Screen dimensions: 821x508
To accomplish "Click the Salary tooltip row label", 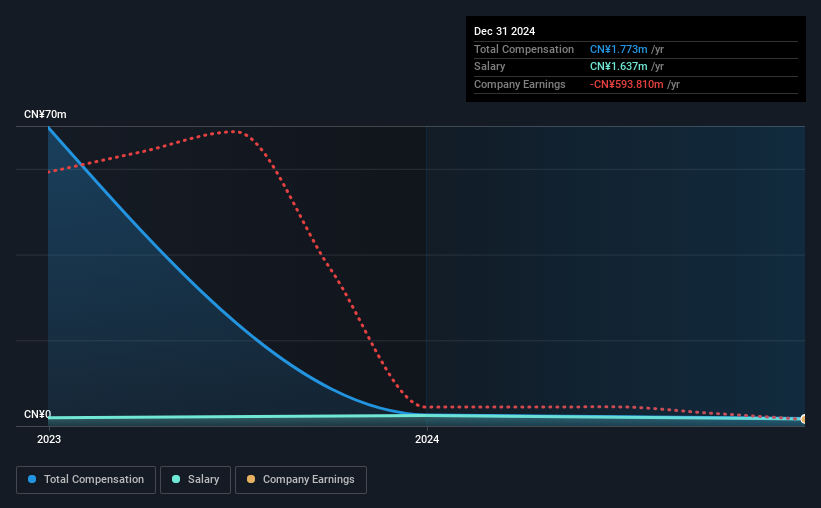I will tap(490, 67).
